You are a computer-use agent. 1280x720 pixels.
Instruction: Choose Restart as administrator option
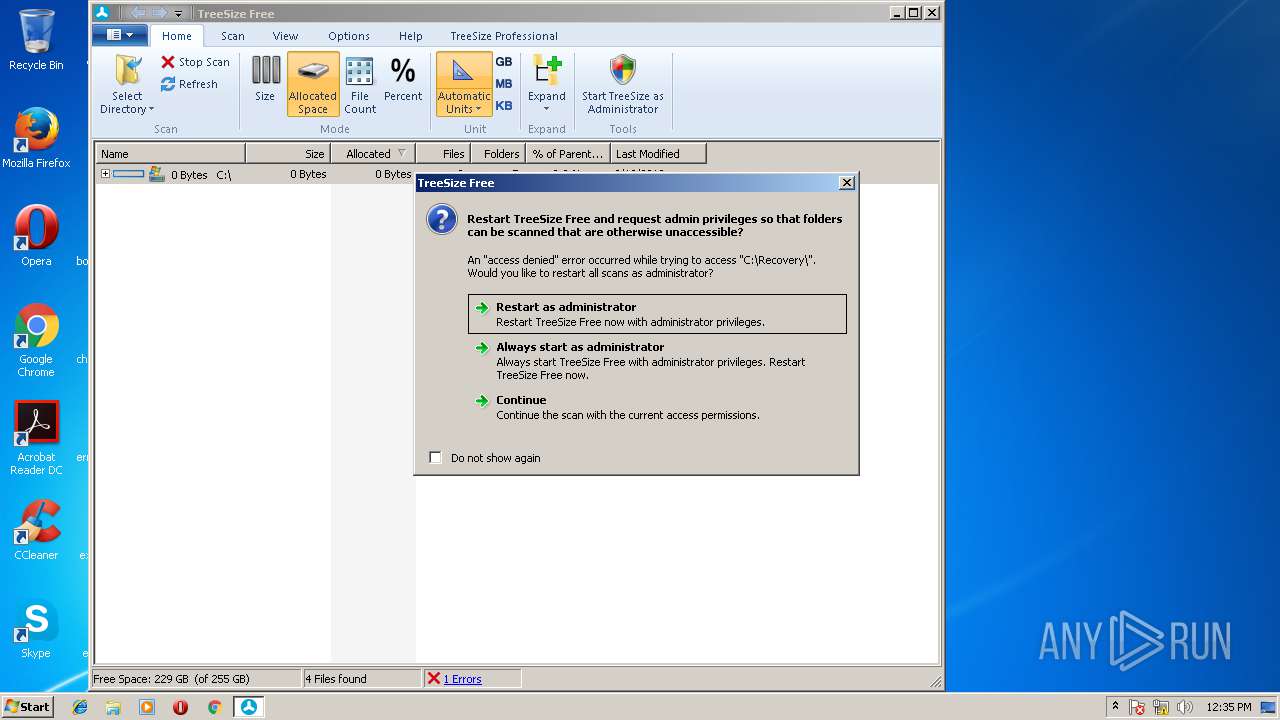657,314
